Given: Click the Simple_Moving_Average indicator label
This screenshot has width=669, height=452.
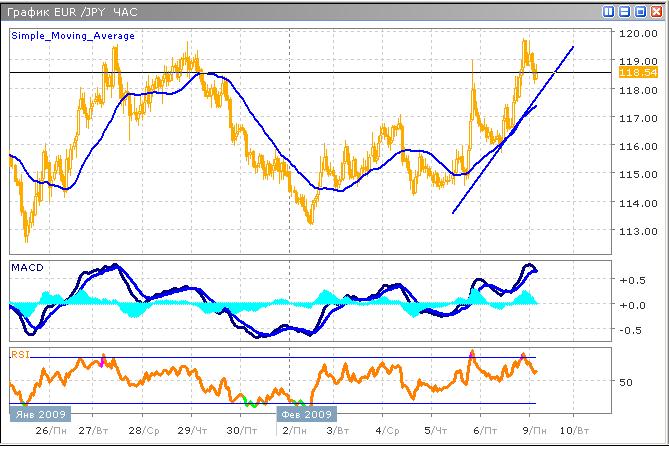Looking at the screenshot, I should pos(74,35).
